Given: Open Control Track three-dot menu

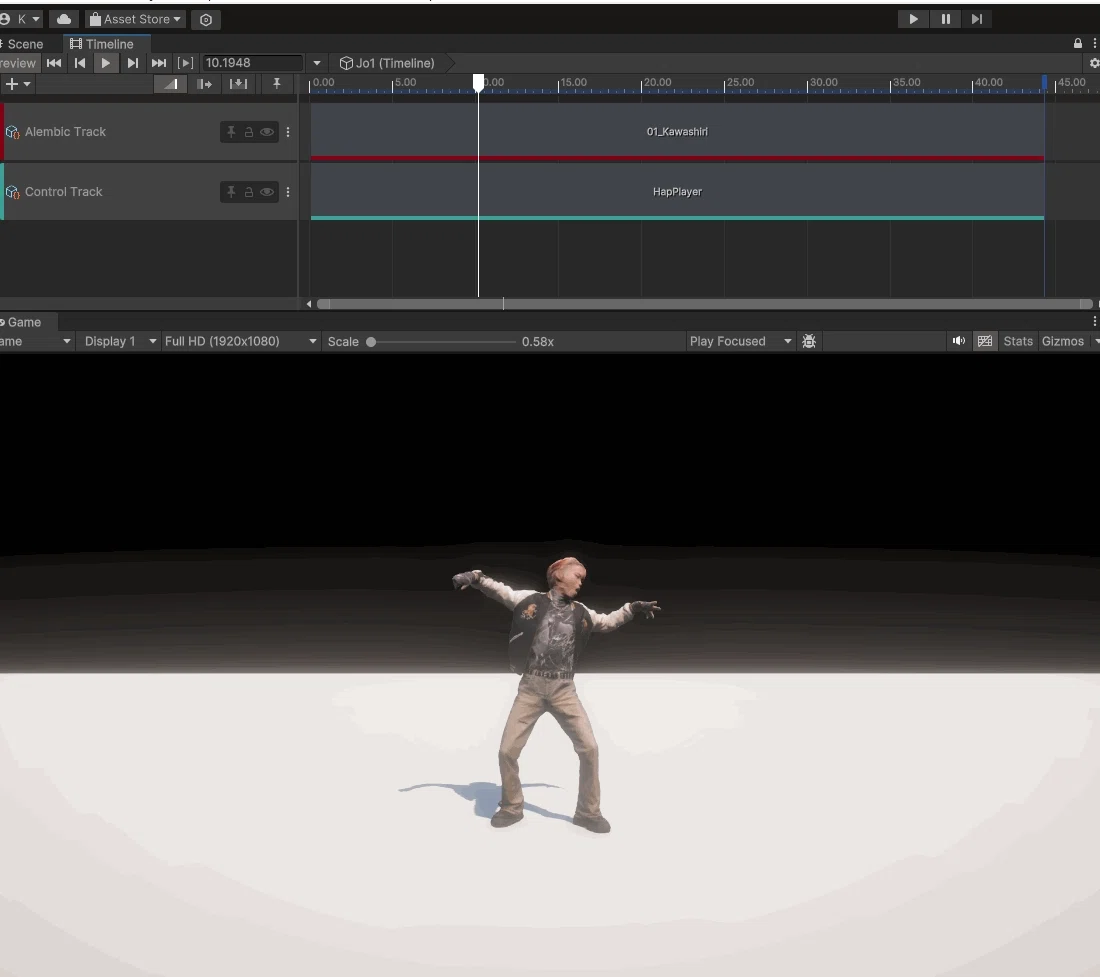Looking at the screenshot, I should pos(288,192).
